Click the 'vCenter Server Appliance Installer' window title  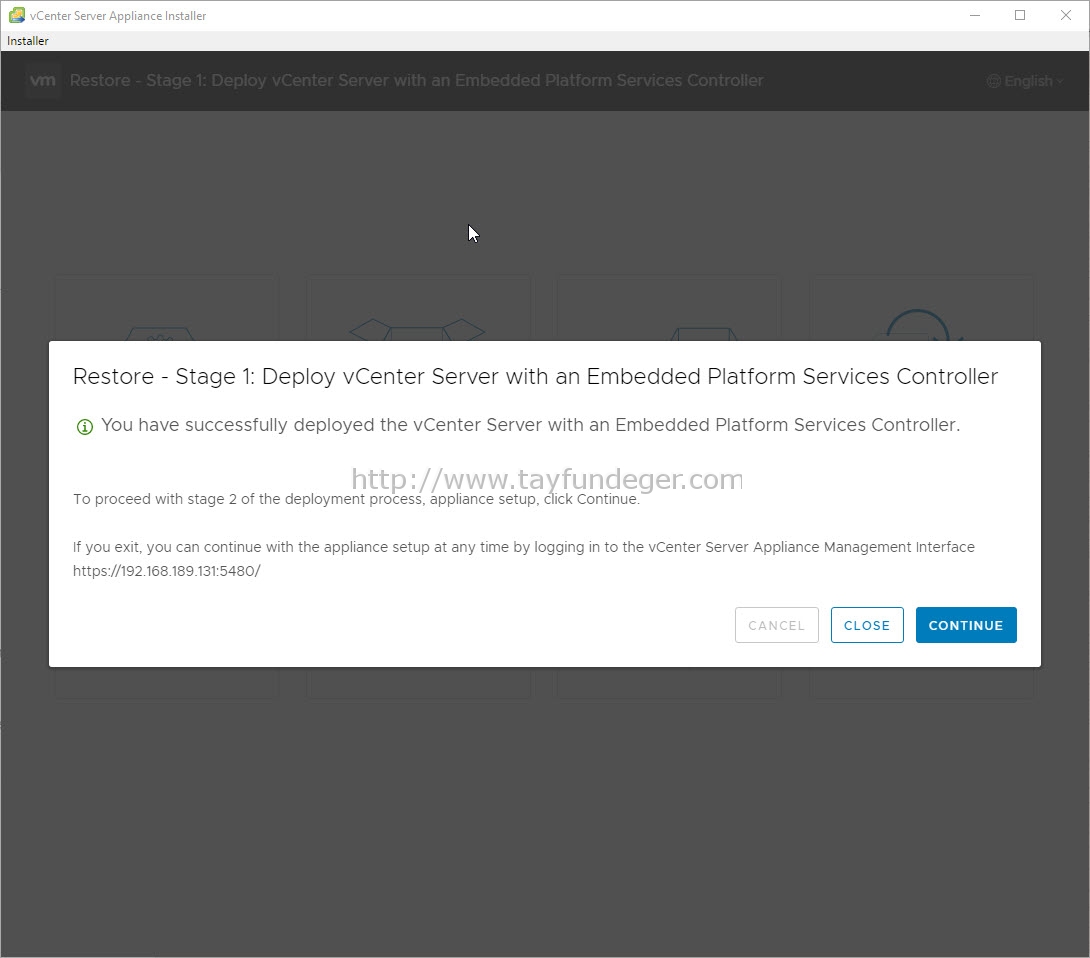click(118, 15)
